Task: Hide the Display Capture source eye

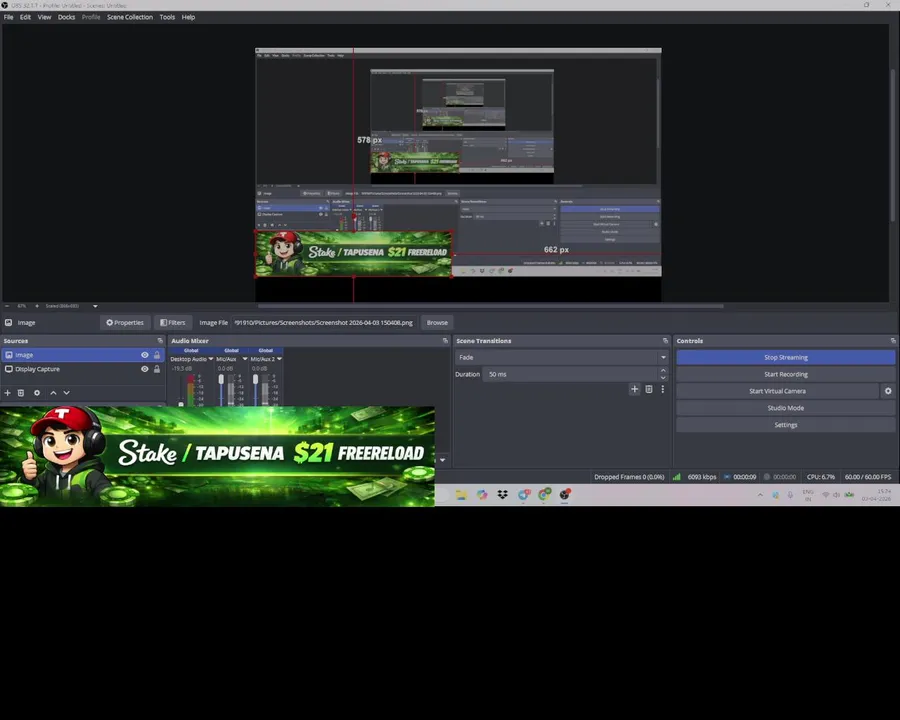Action: pos(145,369)
